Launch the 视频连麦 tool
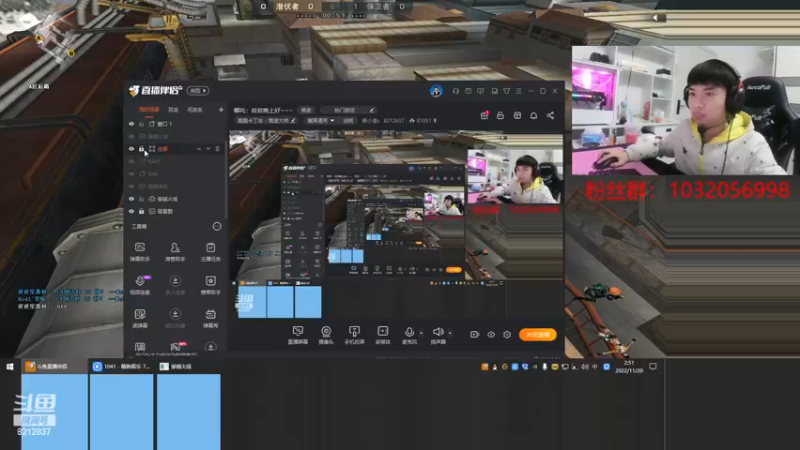 coord(140,285)
